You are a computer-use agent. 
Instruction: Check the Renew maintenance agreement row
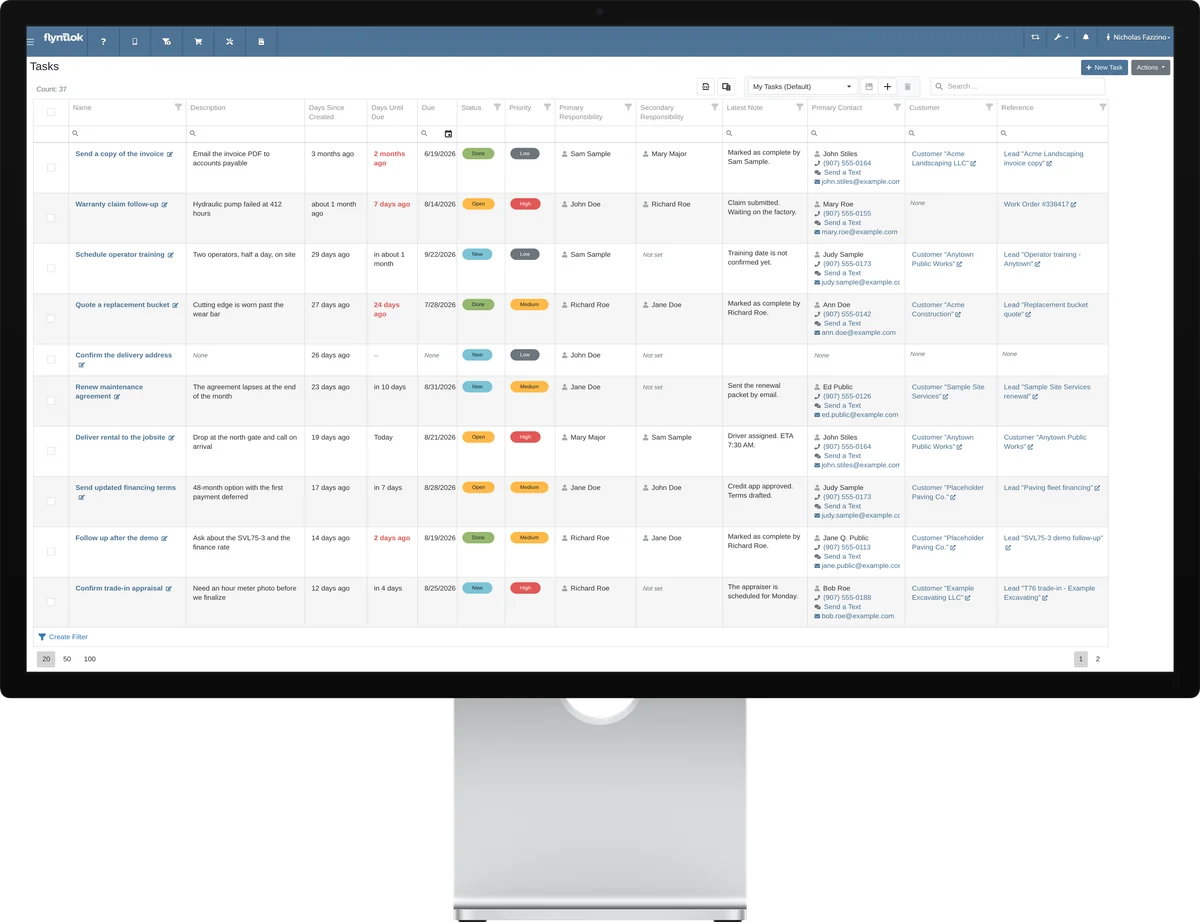pos(51,400)
